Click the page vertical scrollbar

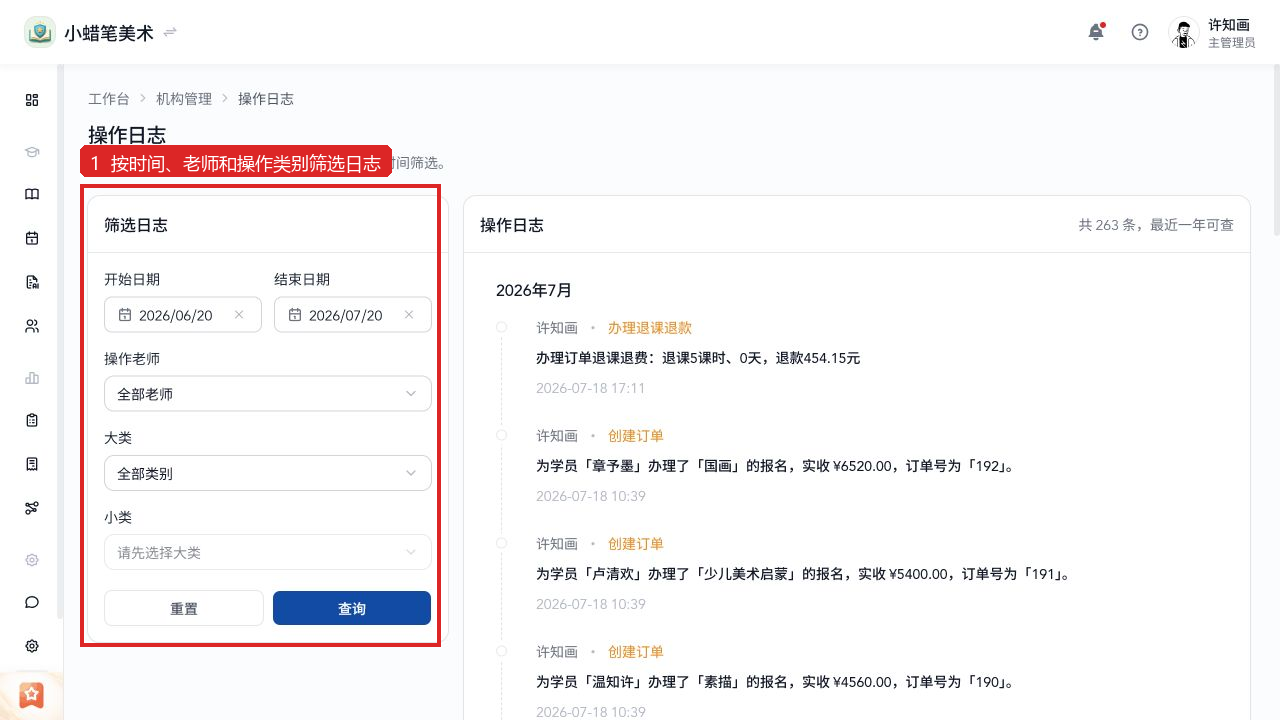pos(1275,150)
